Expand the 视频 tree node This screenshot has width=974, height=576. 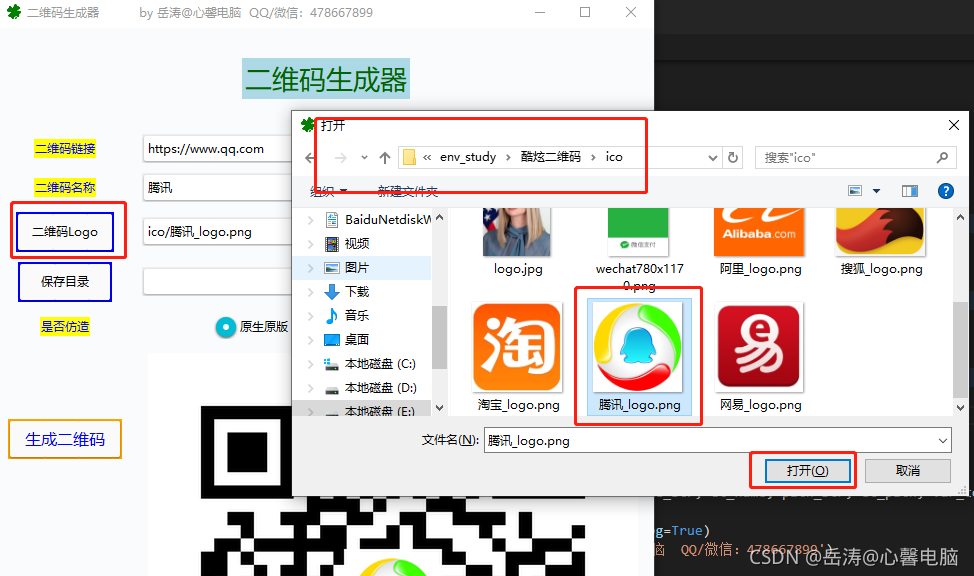click(311, 244)
